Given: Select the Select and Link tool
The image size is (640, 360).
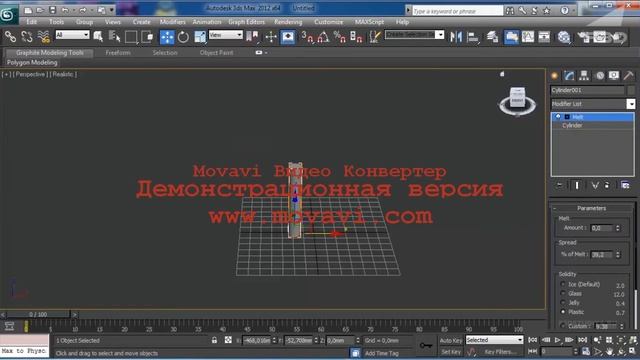Looking at the screenshot, I should pos(10,37).
